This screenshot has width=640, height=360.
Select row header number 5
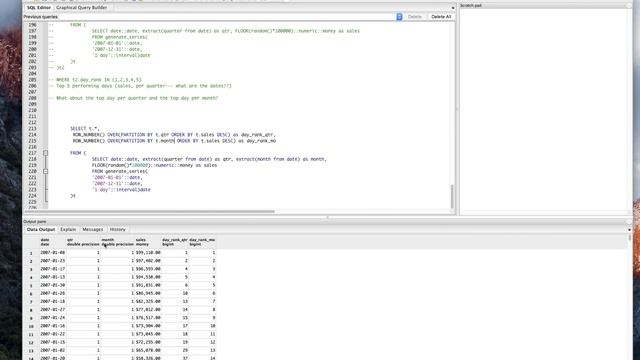click(31, 286)
